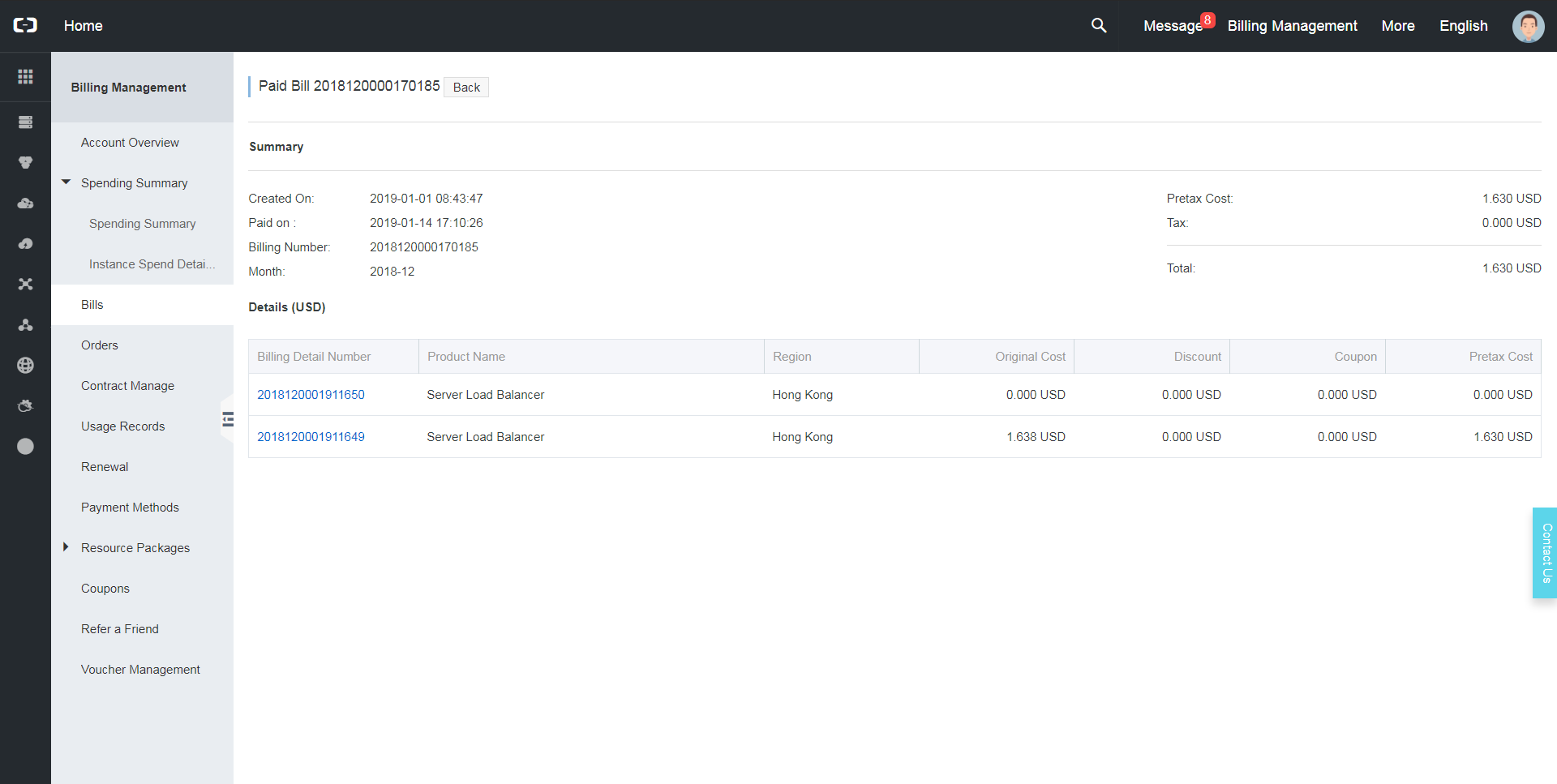Open the products grid icon in sidebar
Viewport: 1557px width, 784px height.
(x=25, y=76)
